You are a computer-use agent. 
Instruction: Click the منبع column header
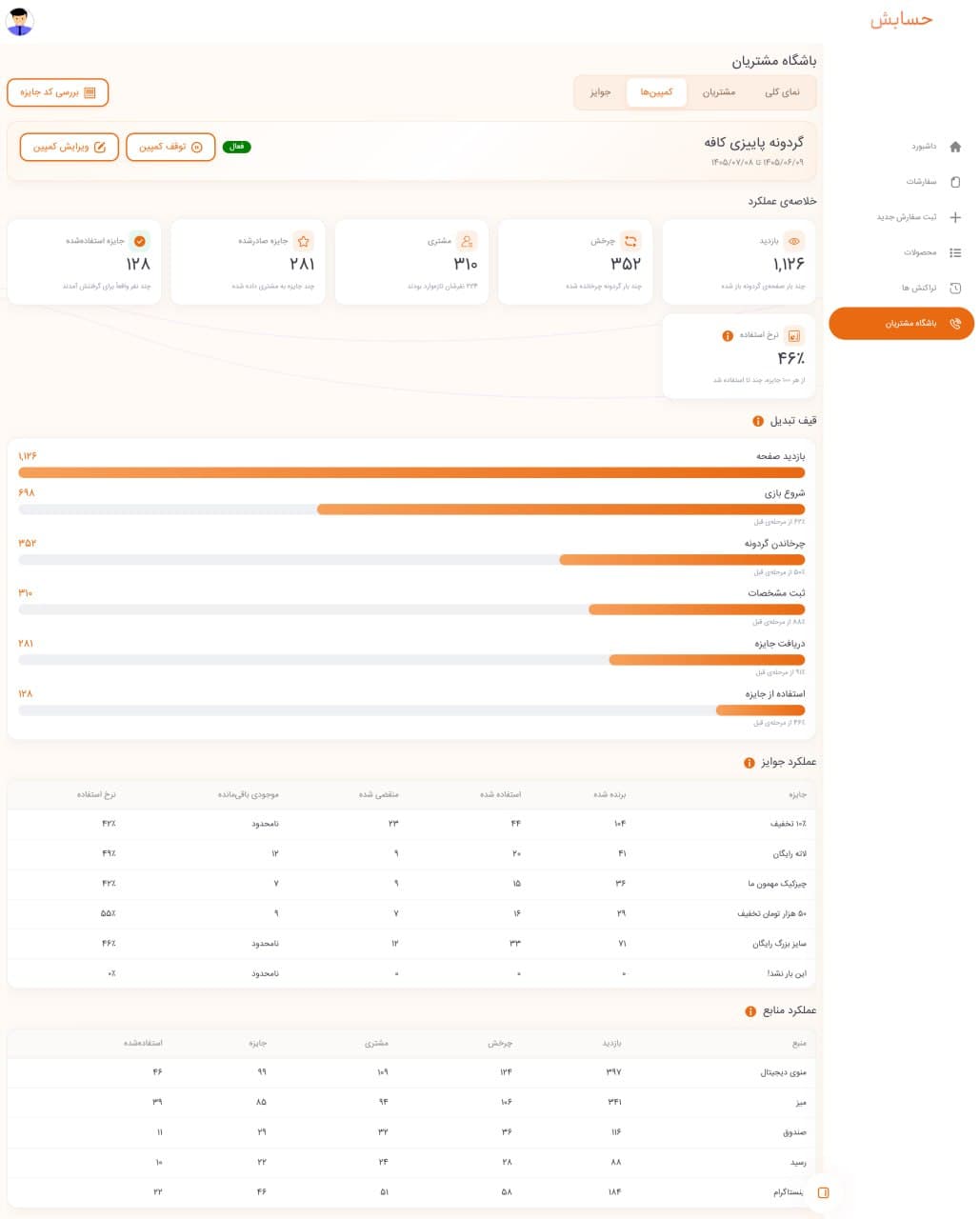(799, 1044)
